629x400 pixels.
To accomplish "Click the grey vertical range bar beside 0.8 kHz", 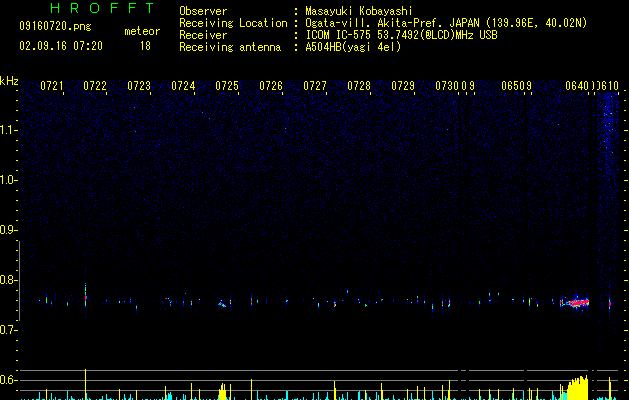I will pyautogui.click(x=19, y=280).
